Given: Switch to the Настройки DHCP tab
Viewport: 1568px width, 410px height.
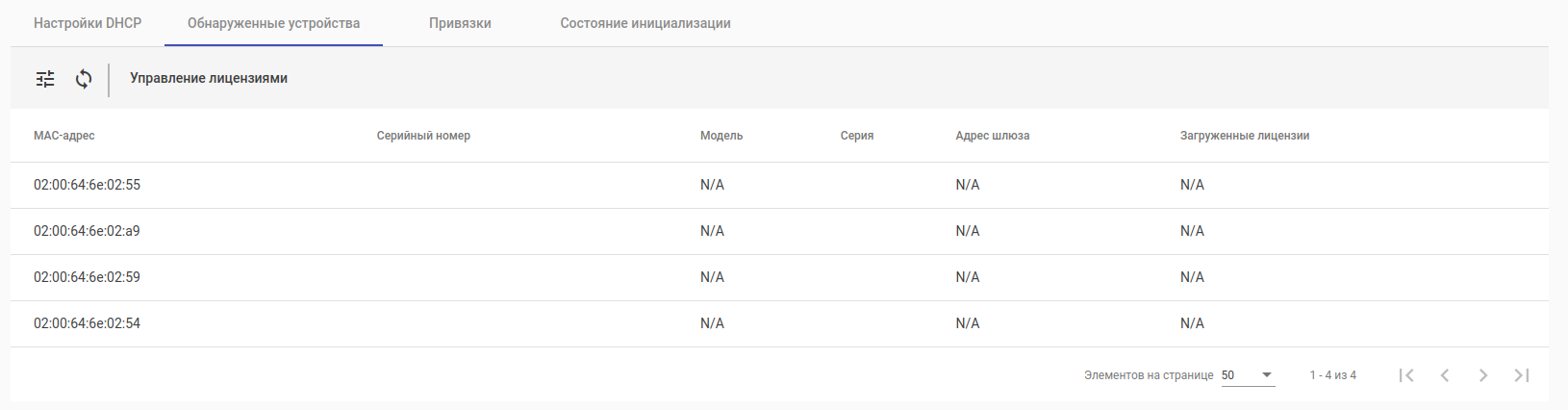Looking at the screenshot, I should click(88, 23).
